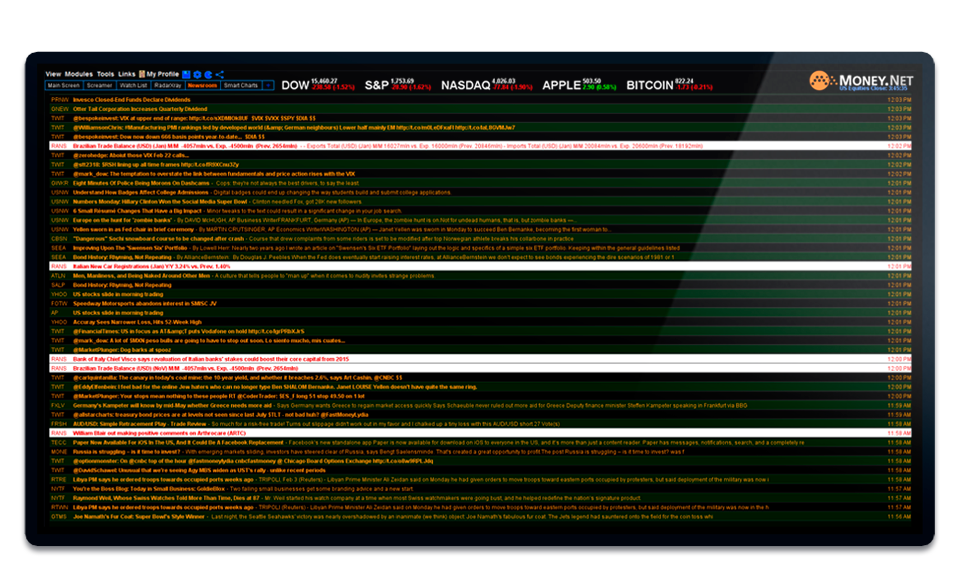Select Brazilian Trade Balance (NoV) highlighted row
Image resolution: width=960 pixels, height=588 pixels.
pos(481,368)
